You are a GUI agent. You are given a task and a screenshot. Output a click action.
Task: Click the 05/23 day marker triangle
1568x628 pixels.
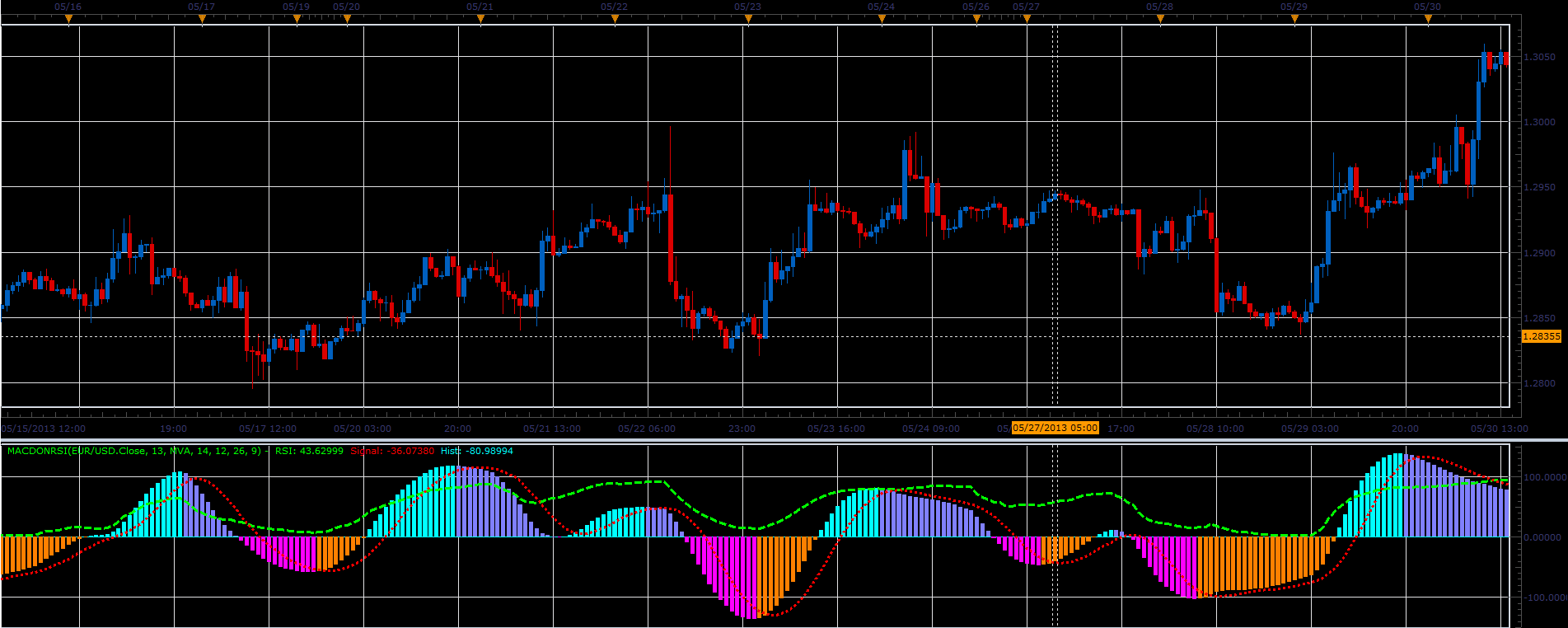(x=748, y=19)
